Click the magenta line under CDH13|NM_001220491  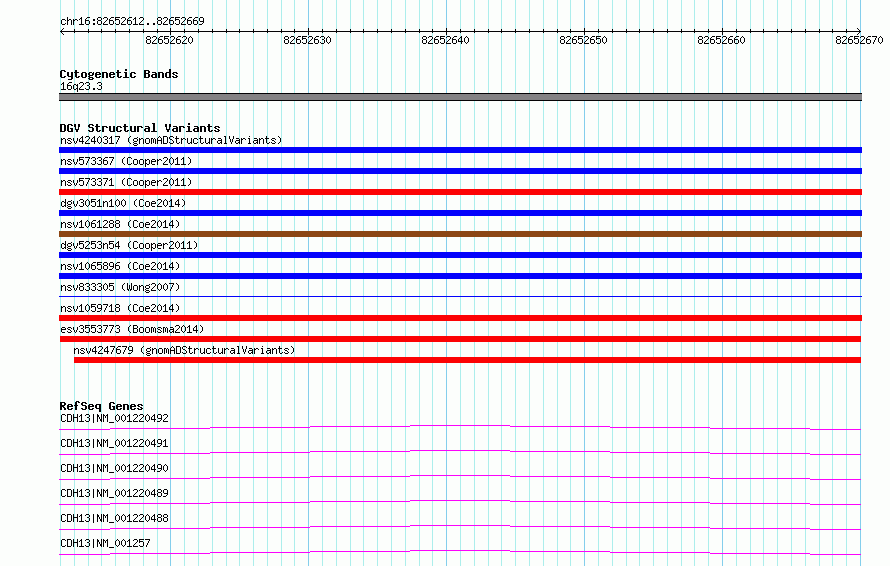pos(460,452)
